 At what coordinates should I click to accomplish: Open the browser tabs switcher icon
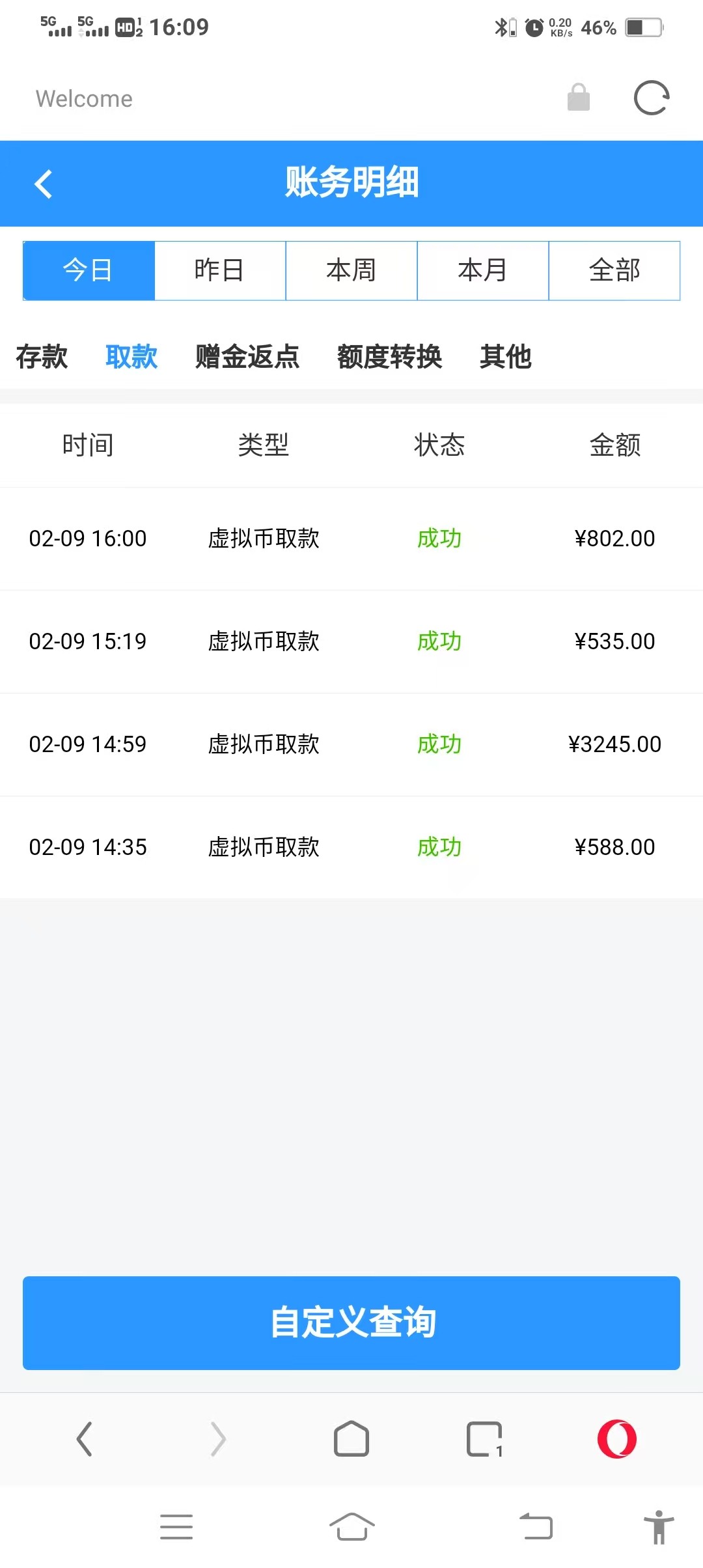point(484,1438)
